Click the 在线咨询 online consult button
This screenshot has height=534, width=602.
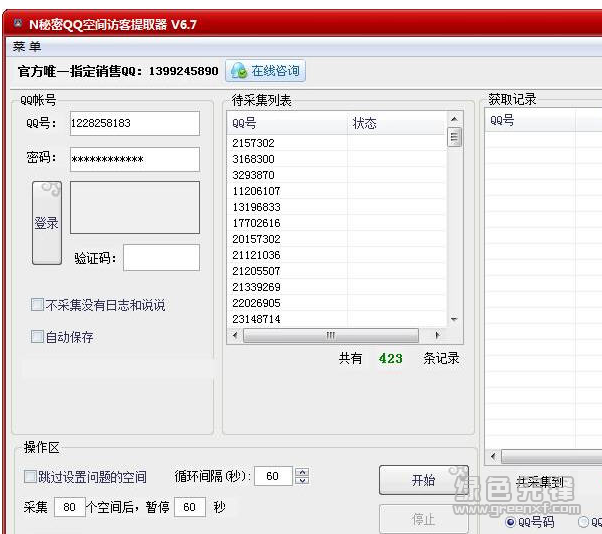pos(265,71)
